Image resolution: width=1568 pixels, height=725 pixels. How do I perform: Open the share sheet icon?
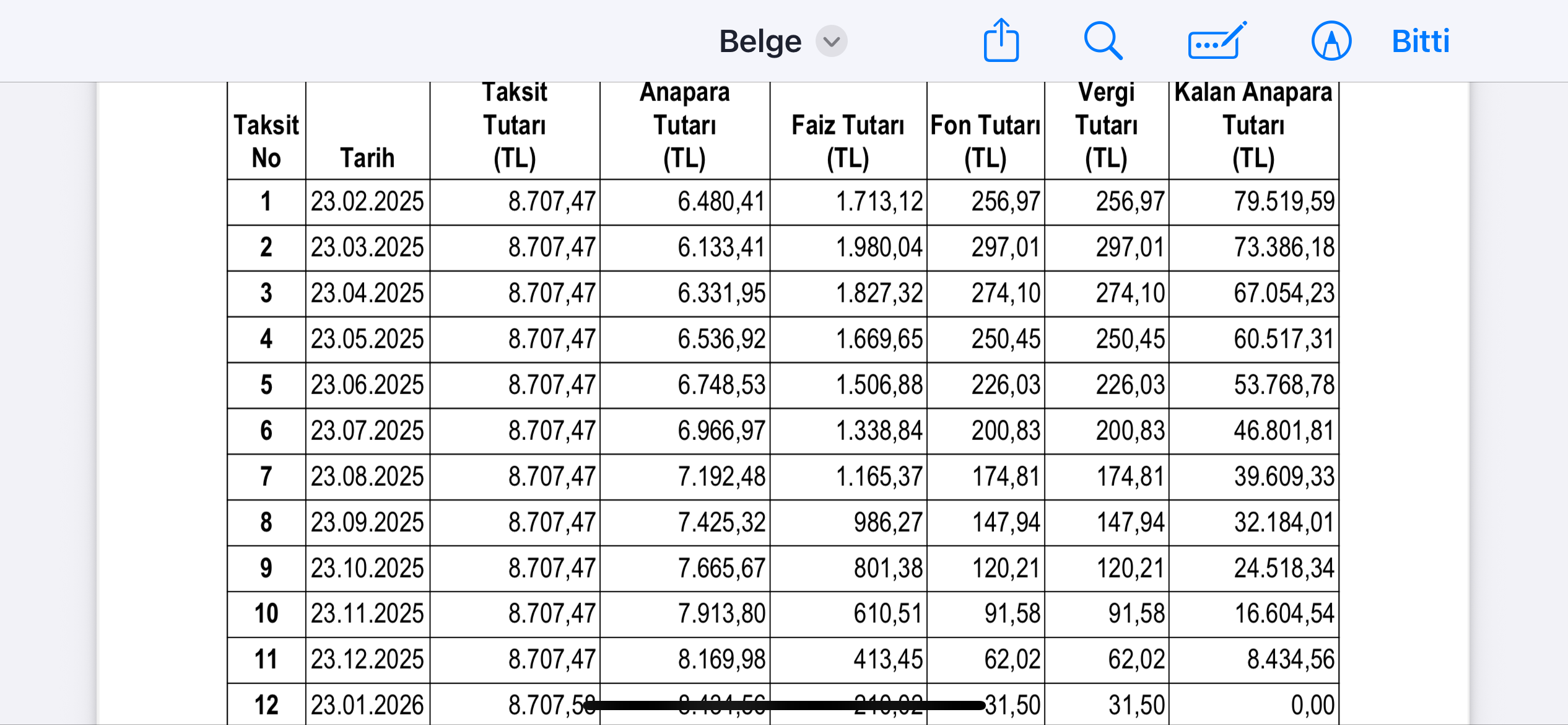[x=1001, y=41]
